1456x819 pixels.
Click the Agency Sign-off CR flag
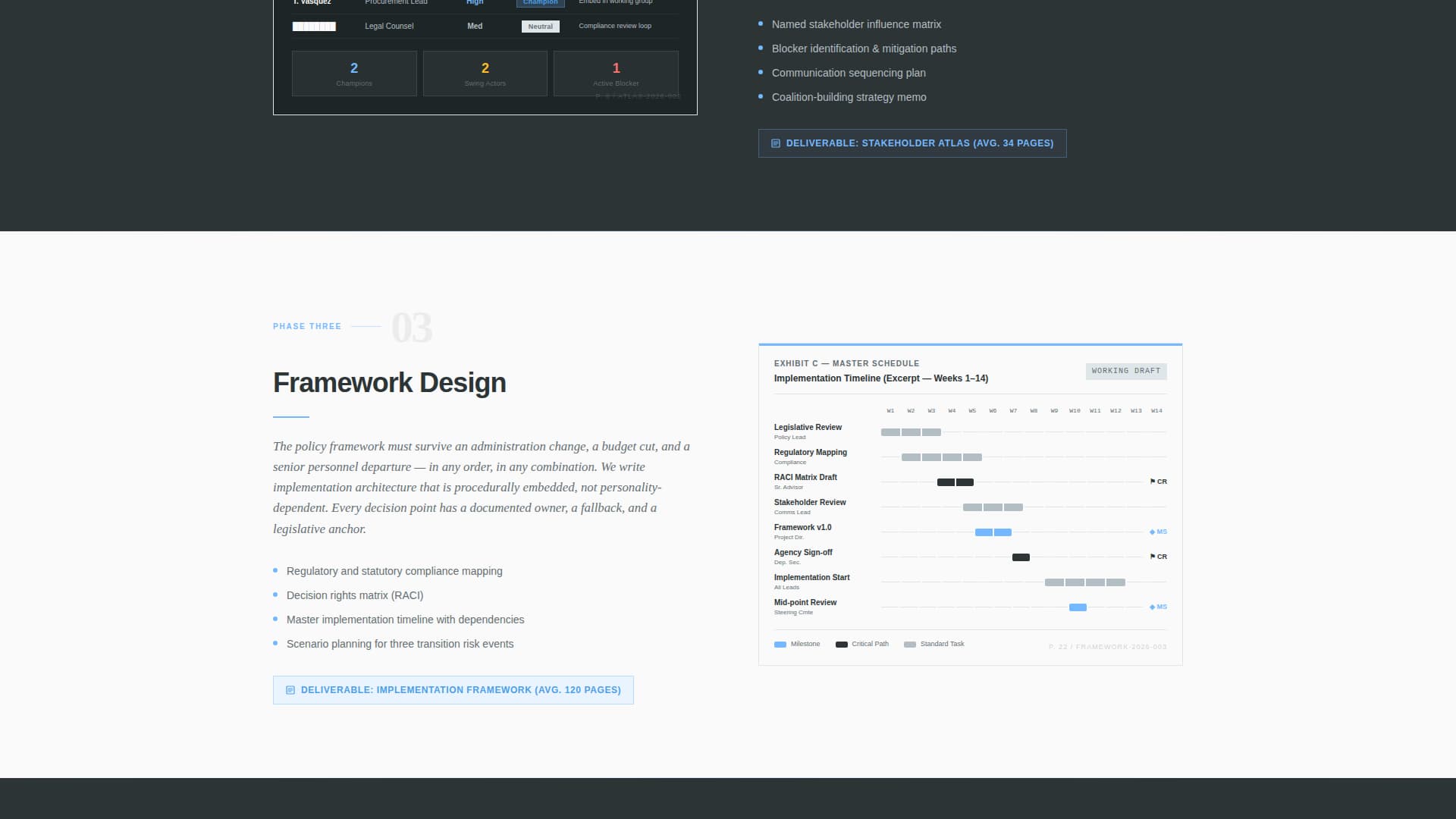click(x=1158, y=557)
